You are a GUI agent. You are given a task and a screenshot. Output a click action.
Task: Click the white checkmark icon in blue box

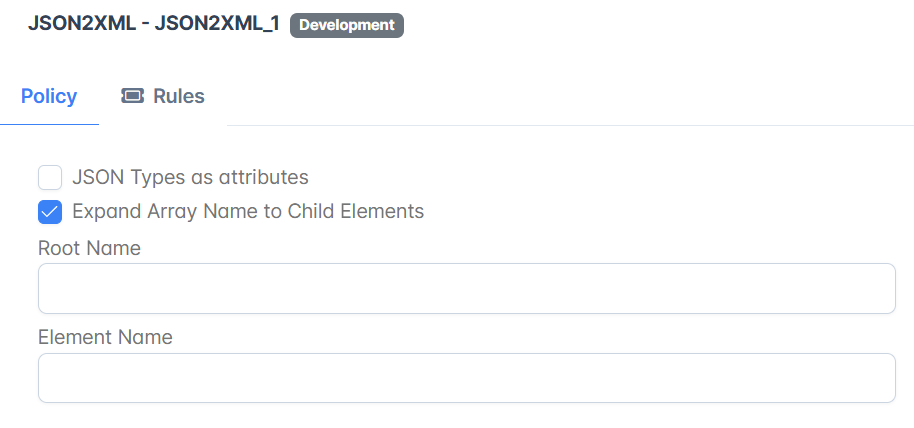coord(50,212)
